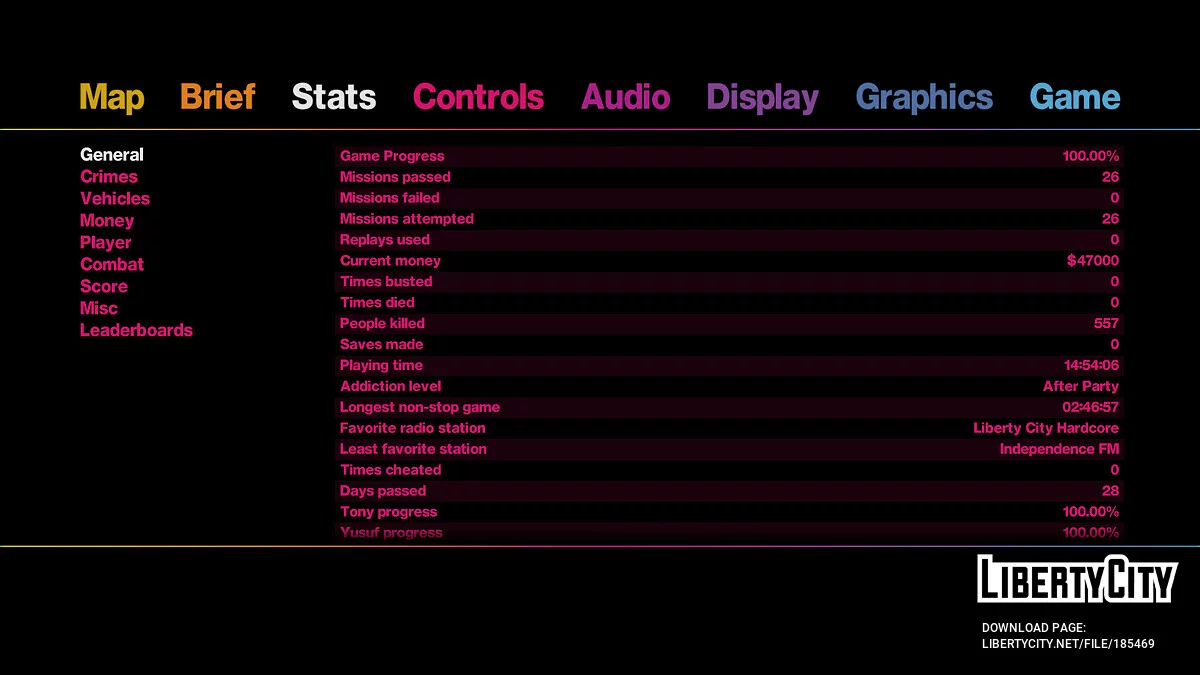Open the Controls tab

coord(478,97)
